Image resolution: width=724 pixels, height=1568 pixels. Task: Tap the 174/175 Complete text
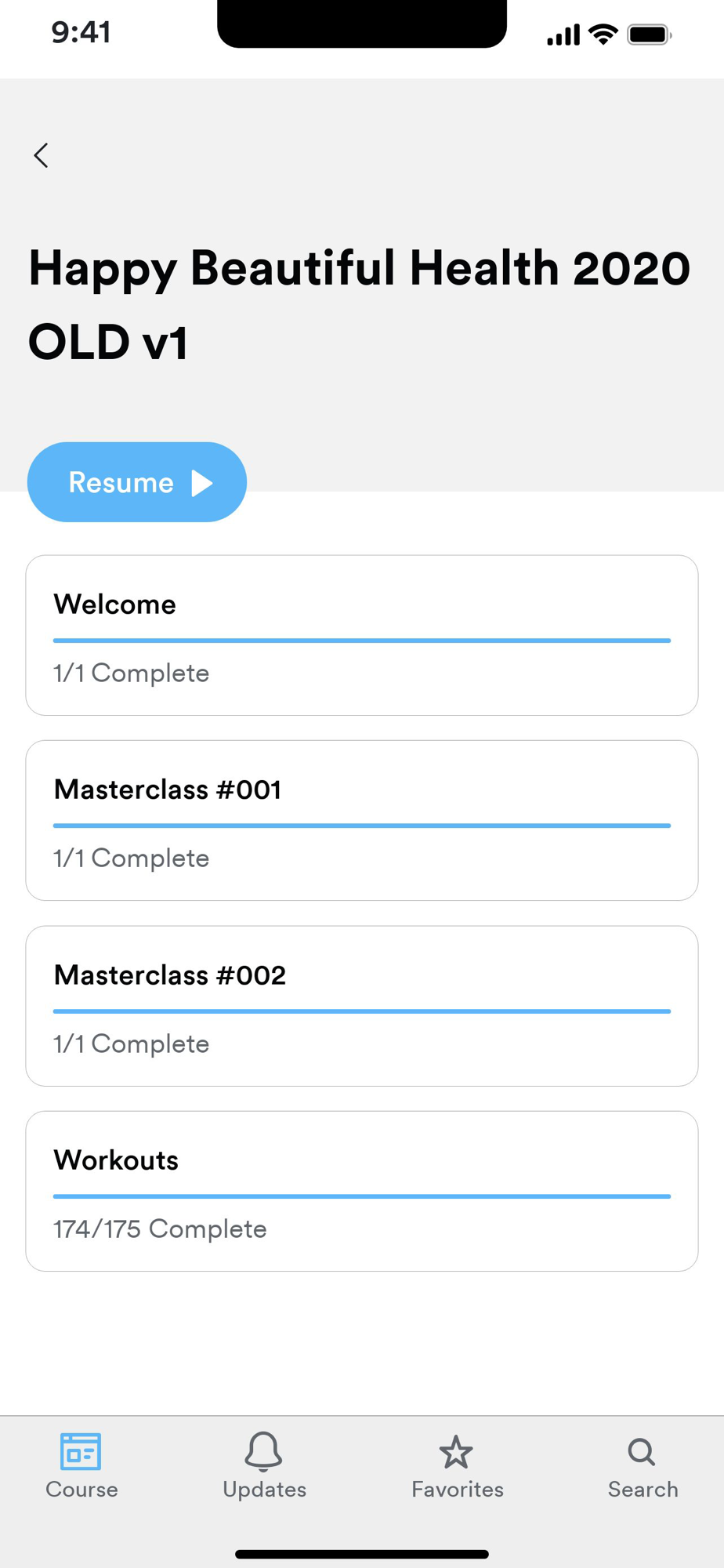160,1229
